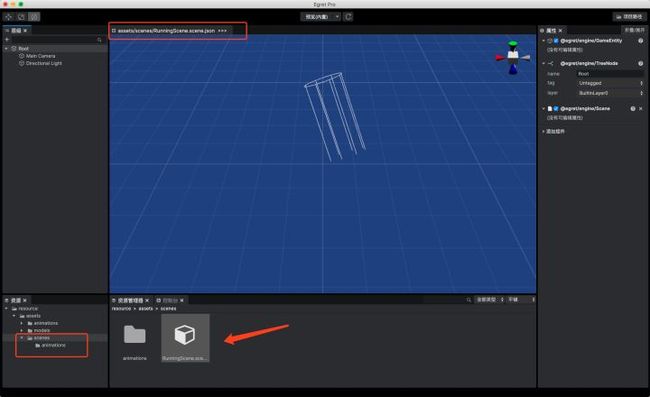Collapse the assets folder in resource tree

tap(14, 316)
